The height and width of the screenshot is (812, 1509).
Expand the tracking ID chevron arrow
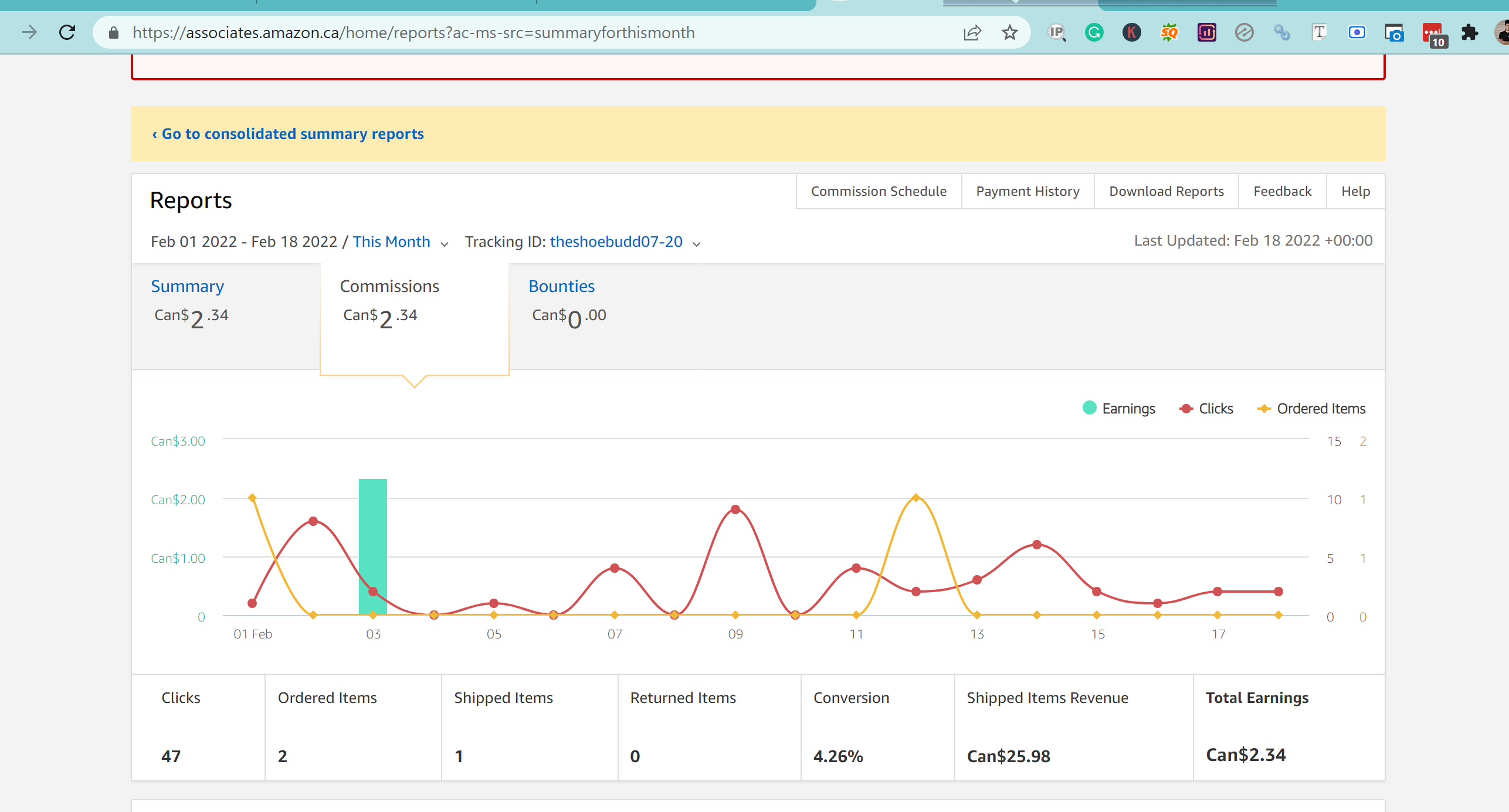click(x=697, y=244)
